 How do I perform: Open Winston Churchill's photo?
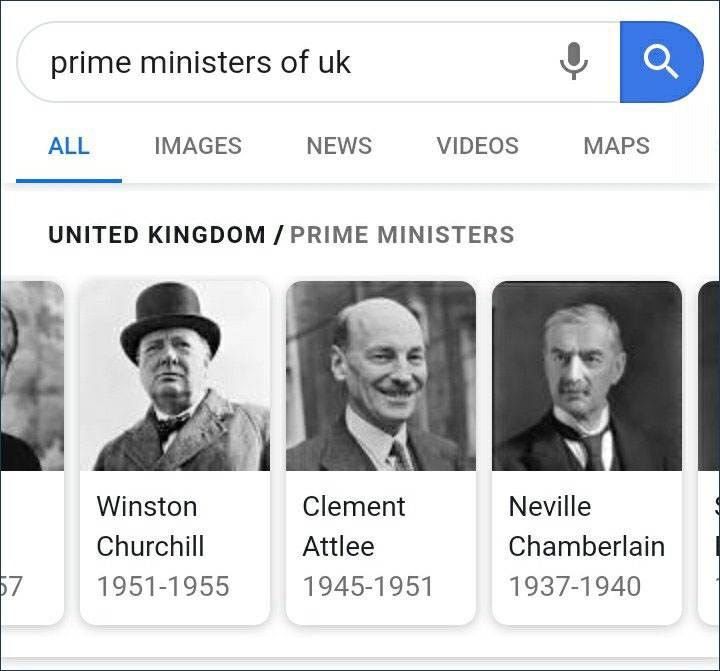pos(175,376)
